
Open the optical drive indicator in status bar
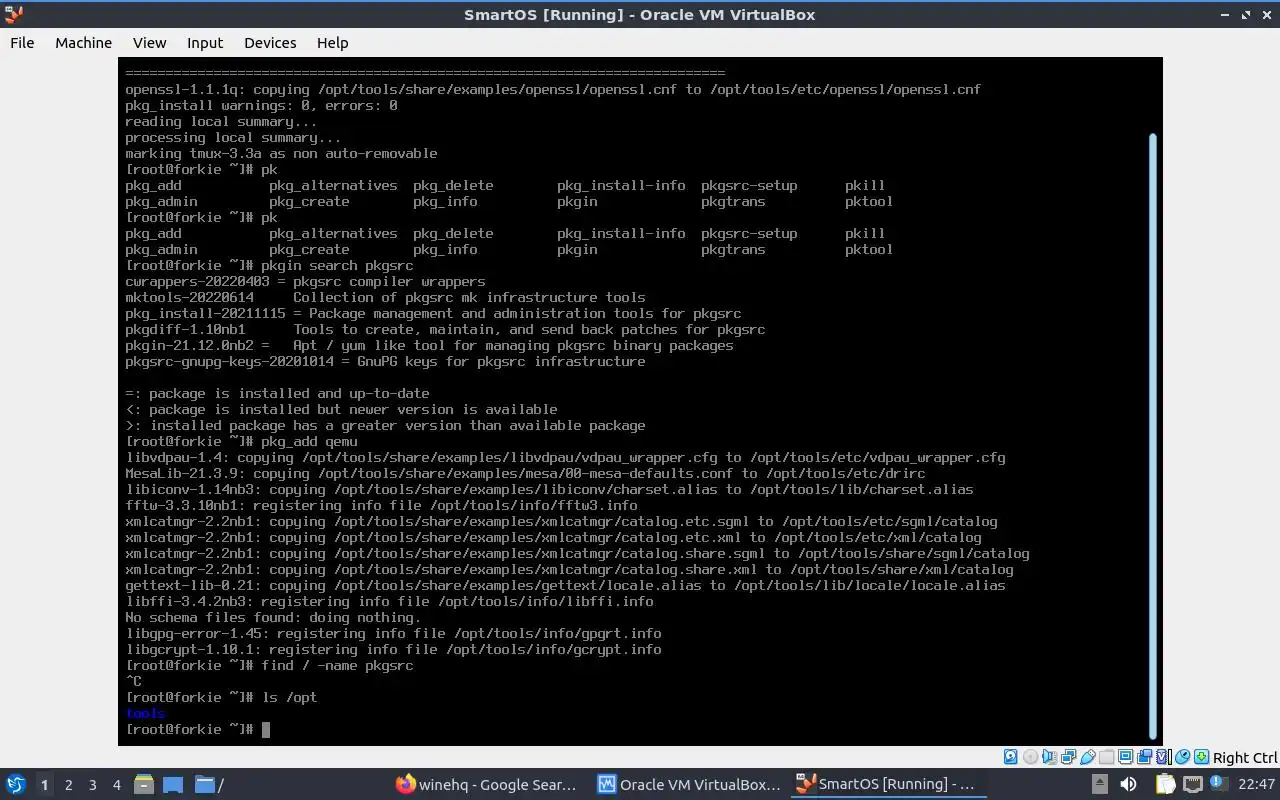1031,757
